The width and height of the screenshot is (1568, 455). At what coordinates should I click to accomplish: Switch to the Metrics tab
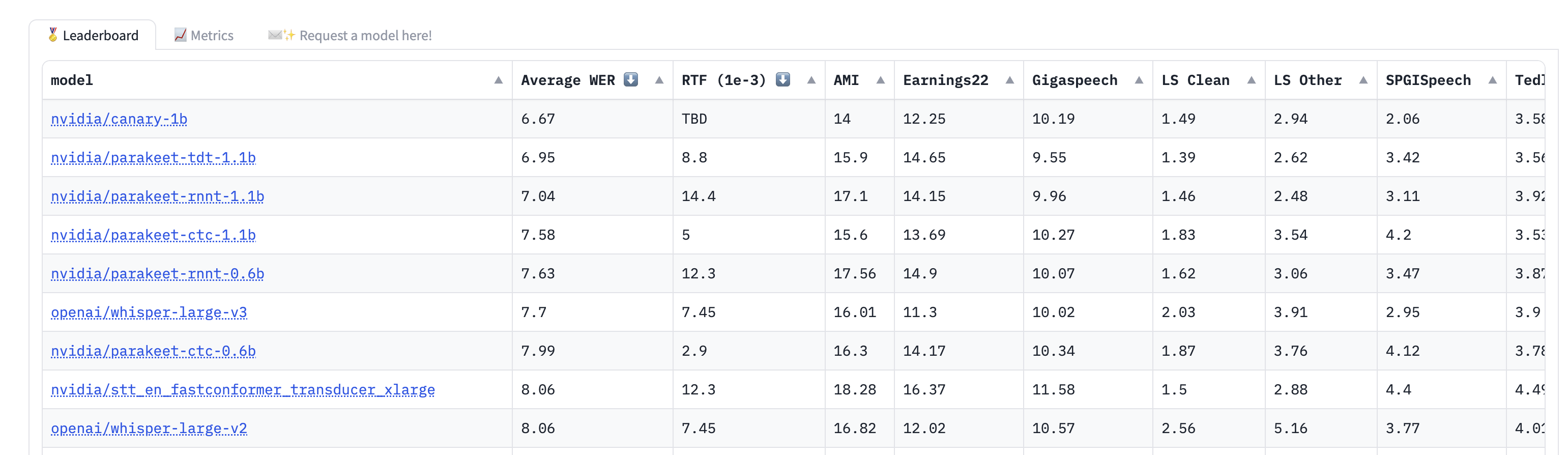point(204,35)
